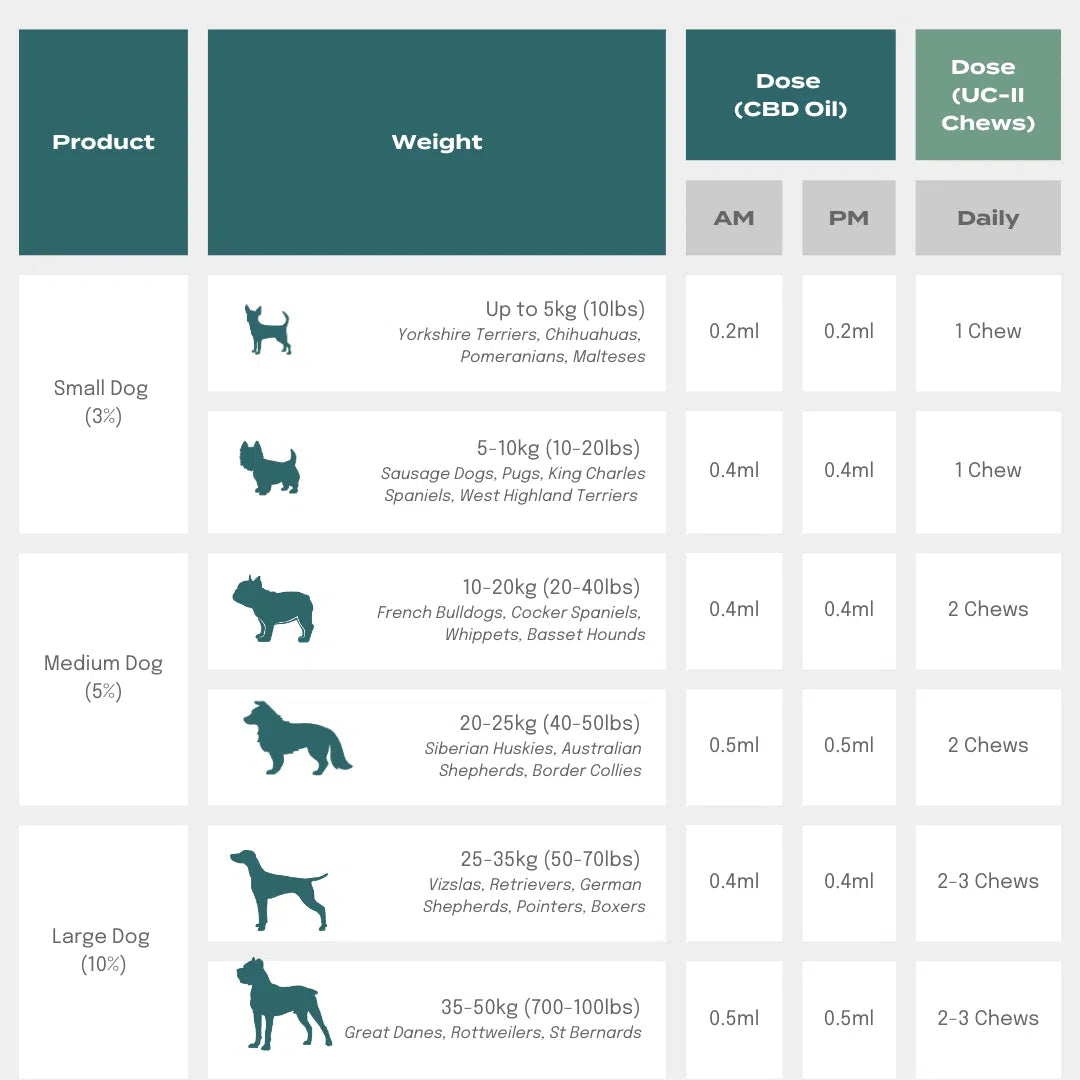Click the West Highland Terrier silhouette icon

[x=269, y=468]
